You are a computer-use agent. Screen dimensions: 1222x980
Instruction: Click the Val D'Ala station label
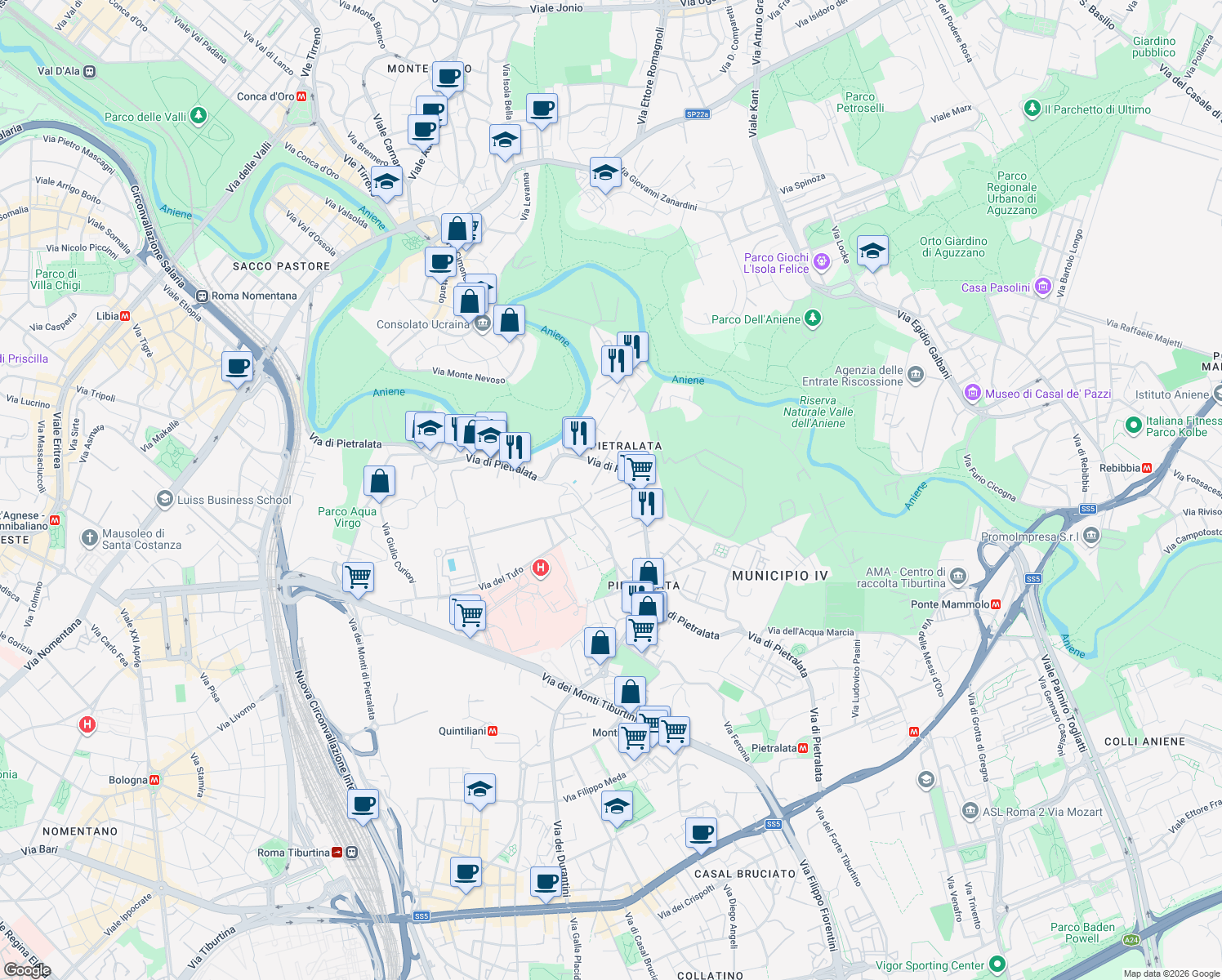pyautogui.click(x=59, y=71)
